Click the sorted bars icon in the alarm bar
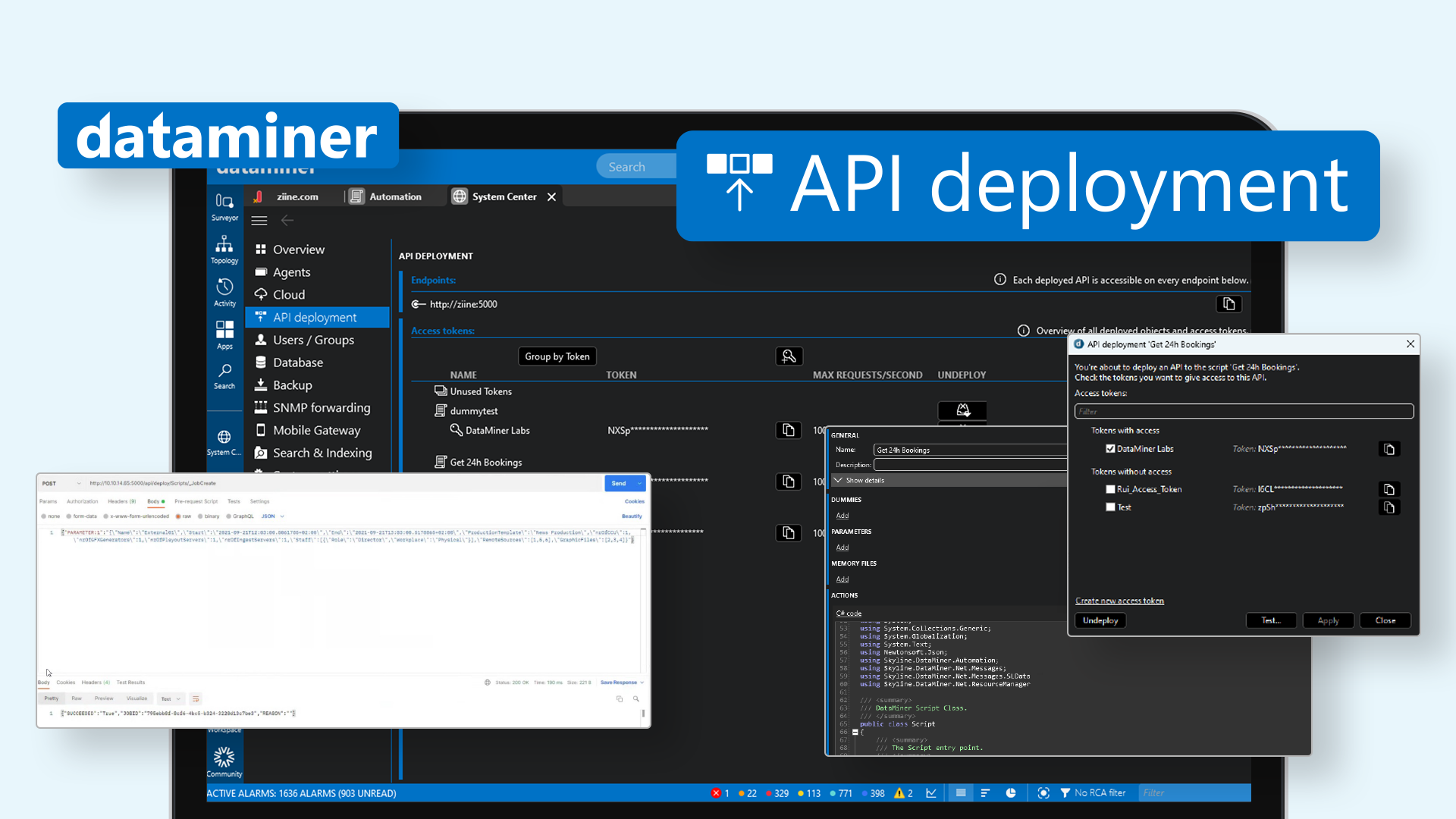 (x=985, y=793)
